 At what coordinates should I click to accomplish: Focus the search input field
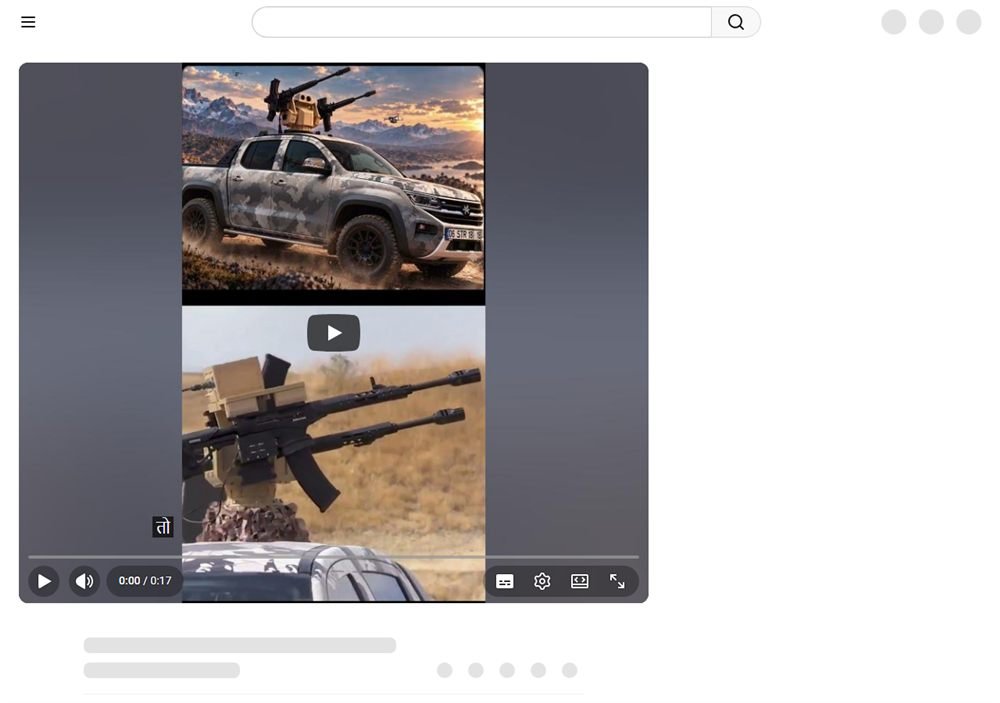click(482, 22)
